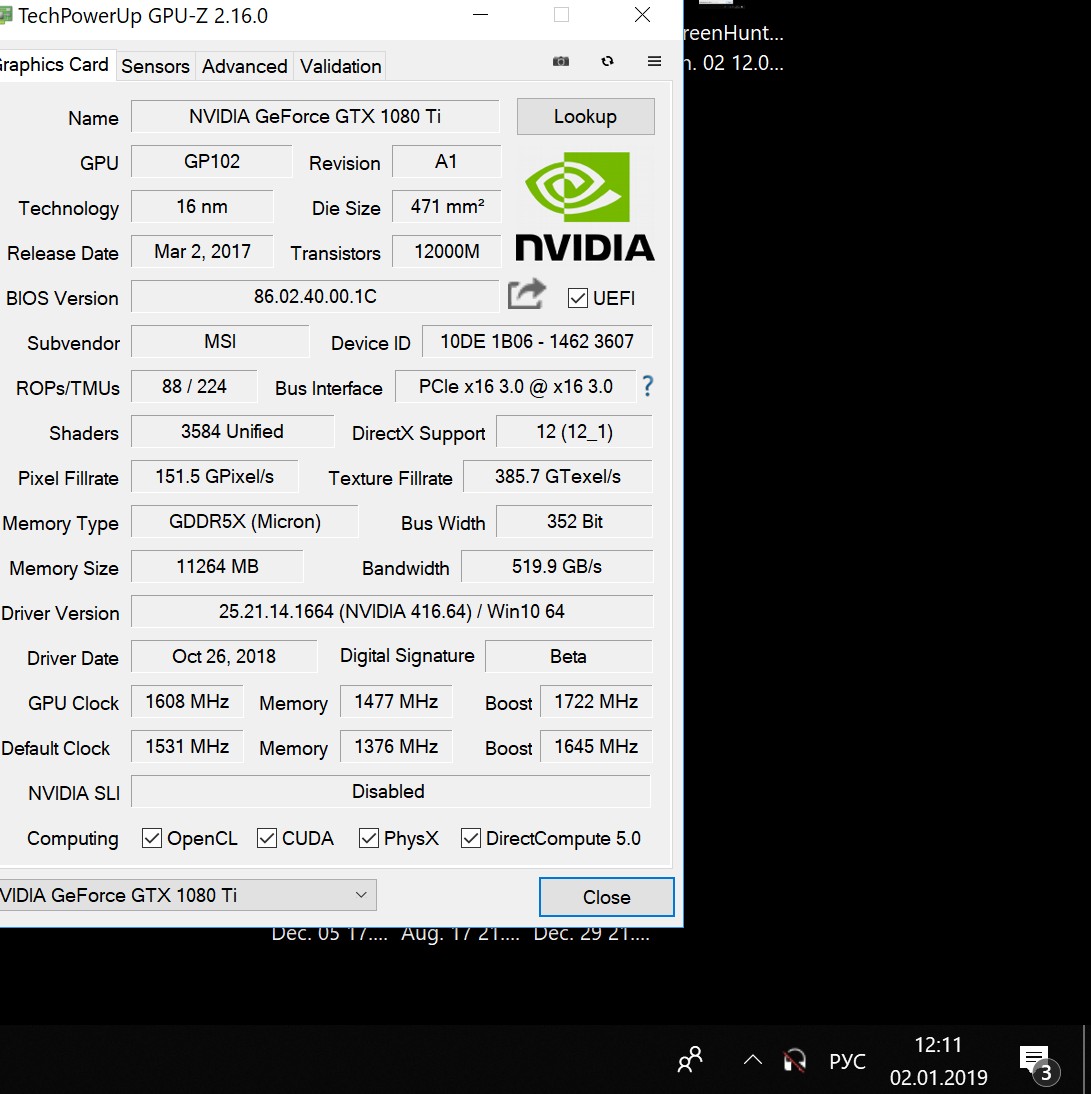Viewport: 1091px width, 1094px height.
Task: Toggle the PhysX checkbox
Action: point(369,838)
